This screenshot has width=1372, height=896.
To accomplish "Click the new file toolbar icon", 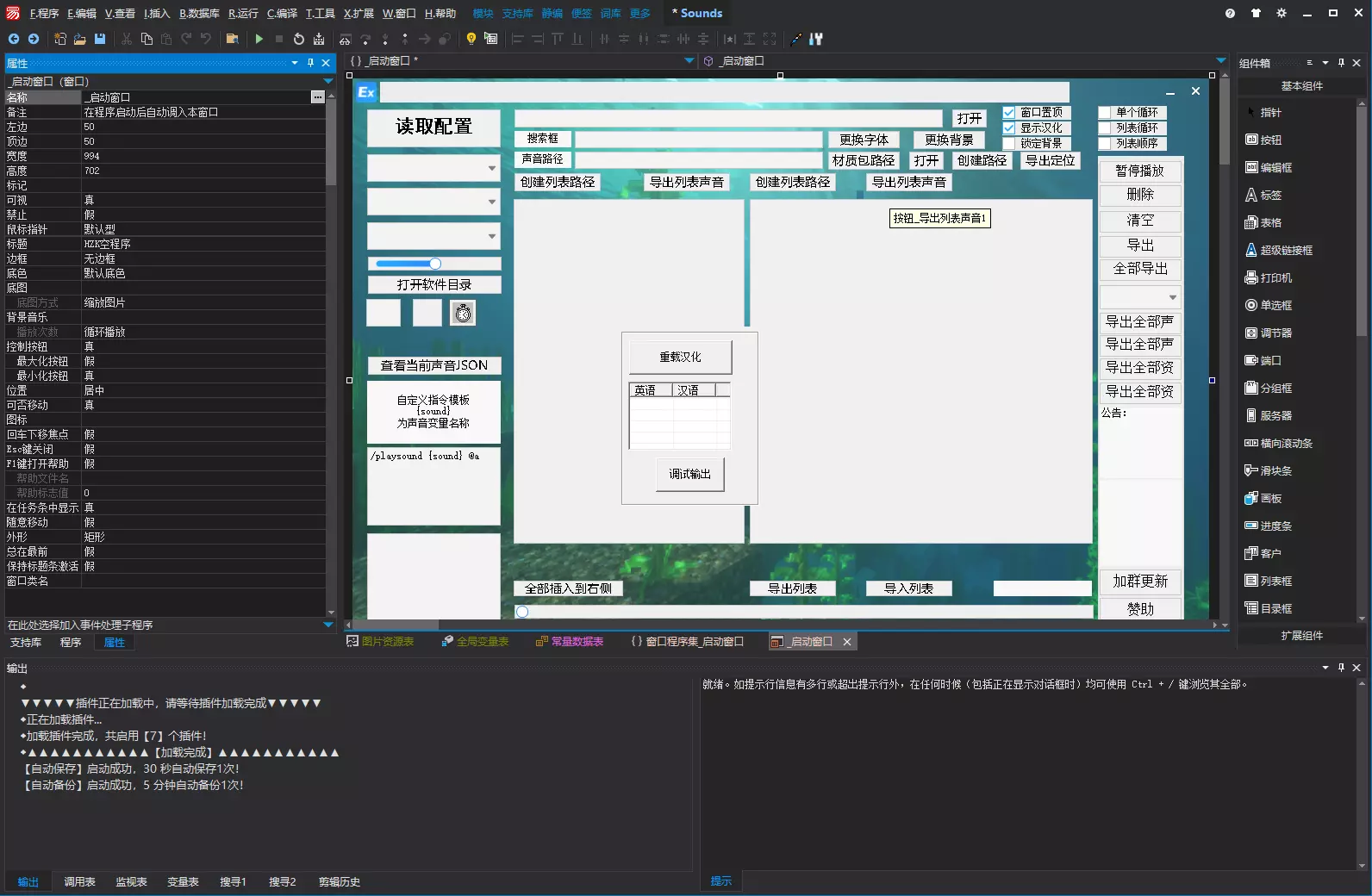I will pos(60,39).
